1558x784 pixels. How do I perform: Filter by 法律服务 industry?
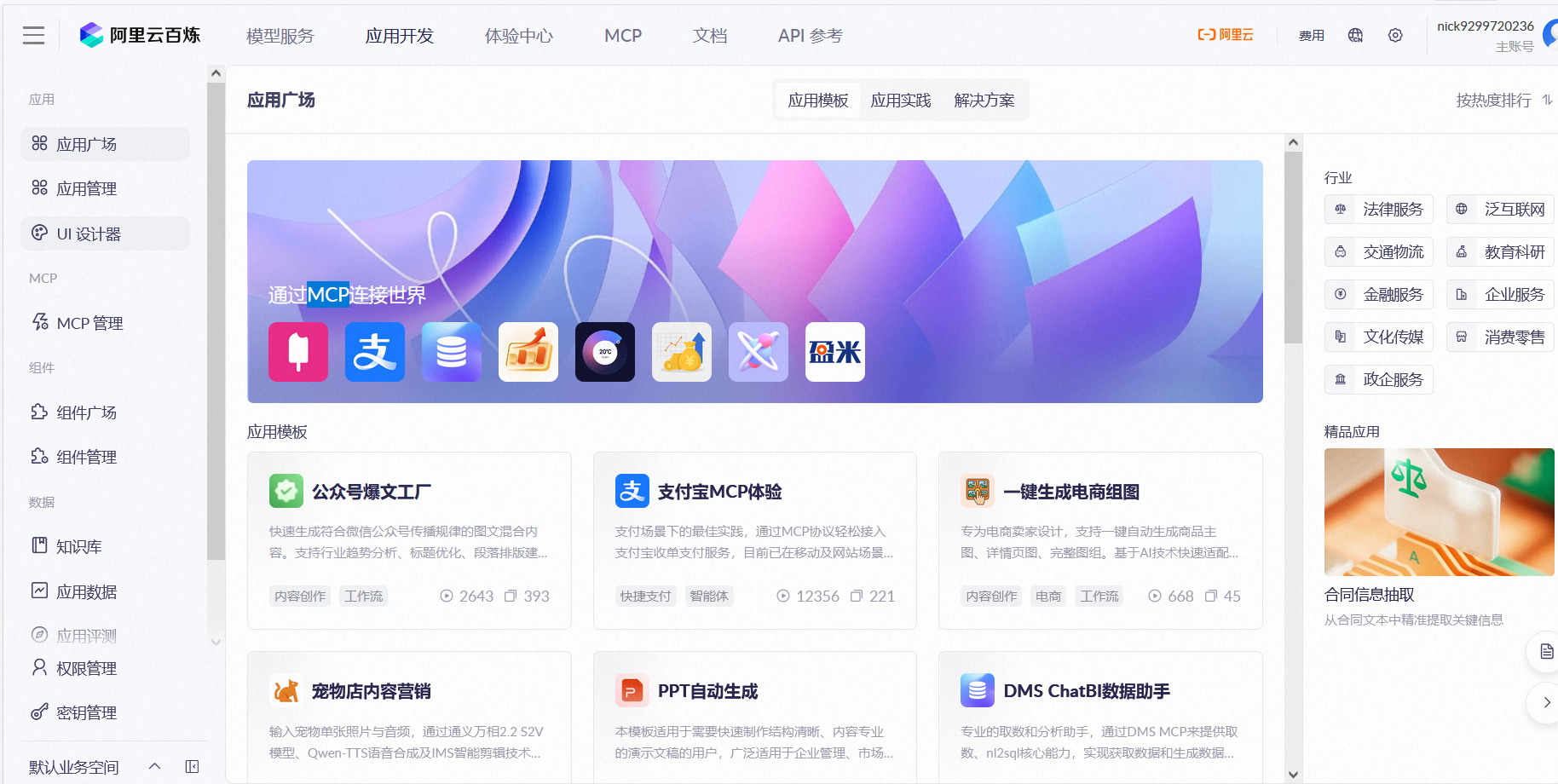click(1379, 209)
